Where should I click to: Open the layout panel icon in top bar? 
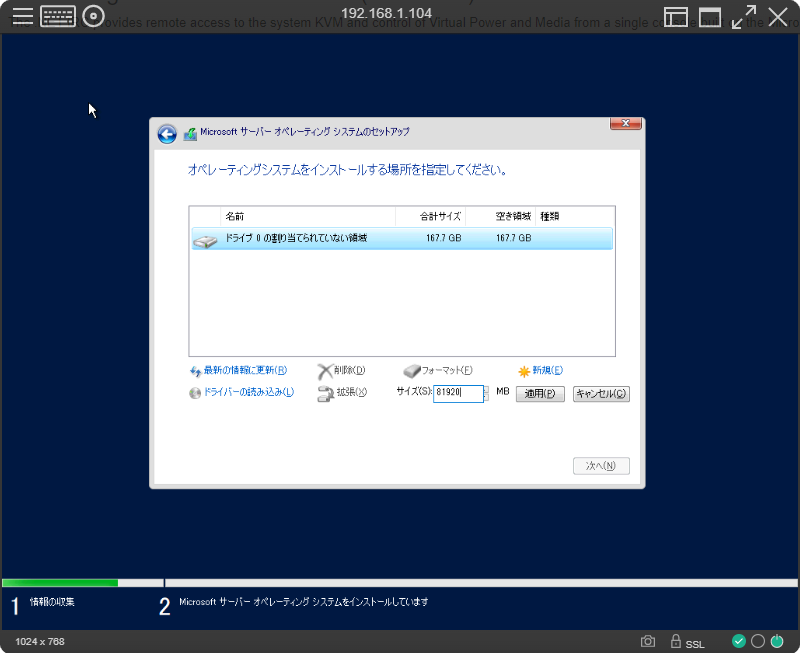pyautogui.click(x=676, y=17)
